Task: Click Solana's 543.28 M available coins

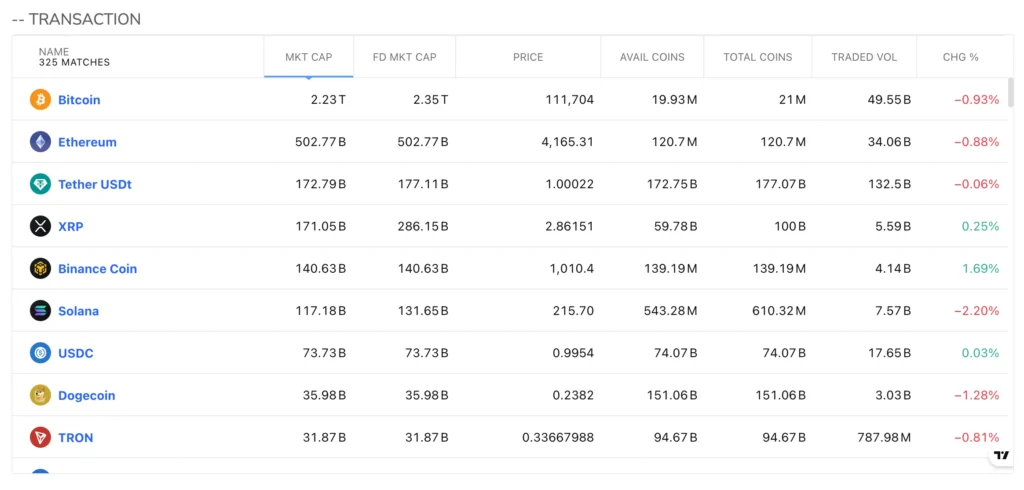Action: point(669,311)
